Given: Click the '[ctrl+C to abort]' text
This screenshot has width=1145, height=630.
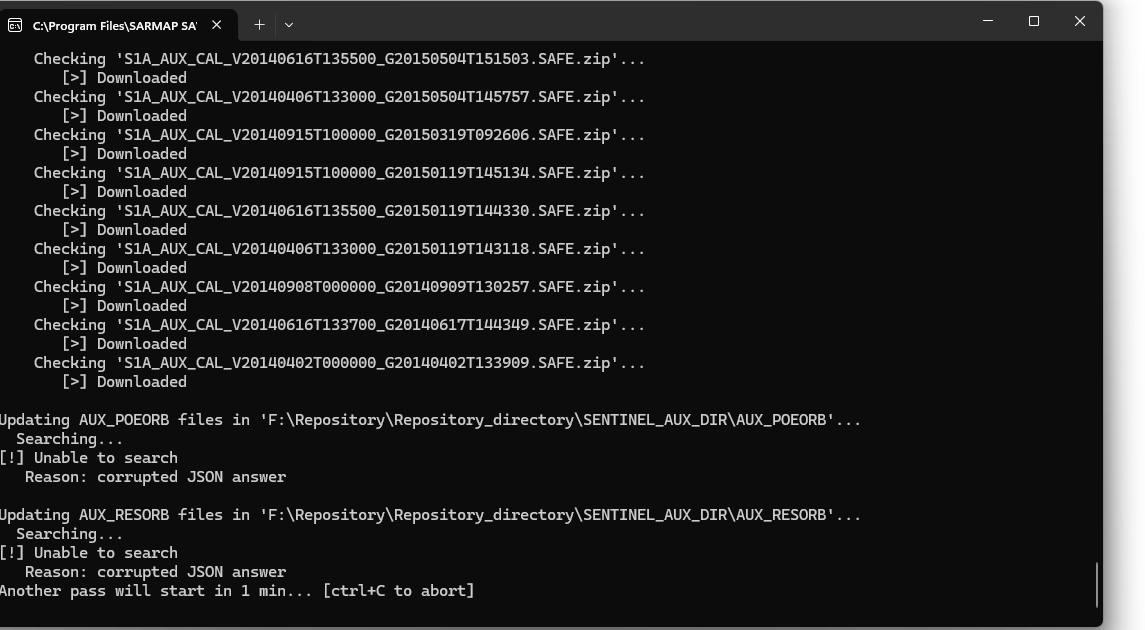Looking at the screenshot, I should 399,591.
